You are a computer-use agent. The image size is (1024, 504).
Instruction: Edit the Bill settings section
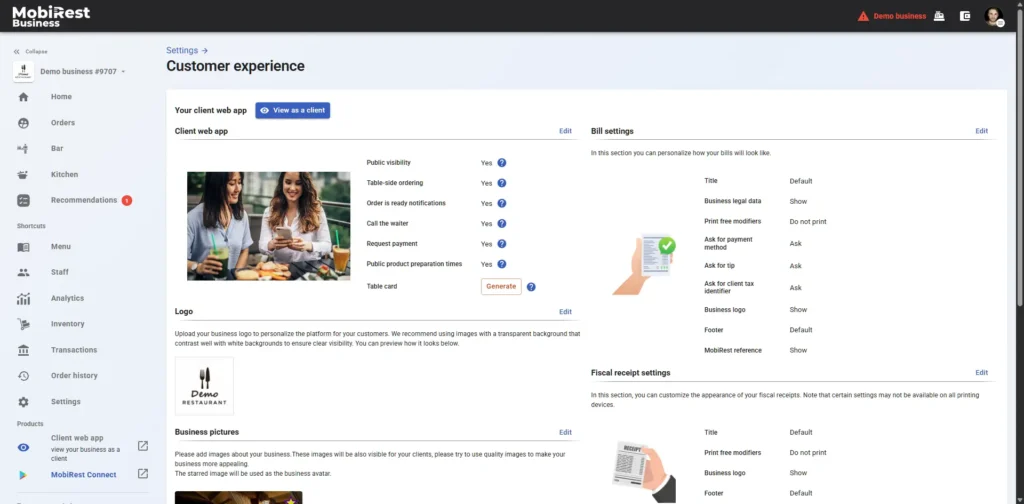981,131
